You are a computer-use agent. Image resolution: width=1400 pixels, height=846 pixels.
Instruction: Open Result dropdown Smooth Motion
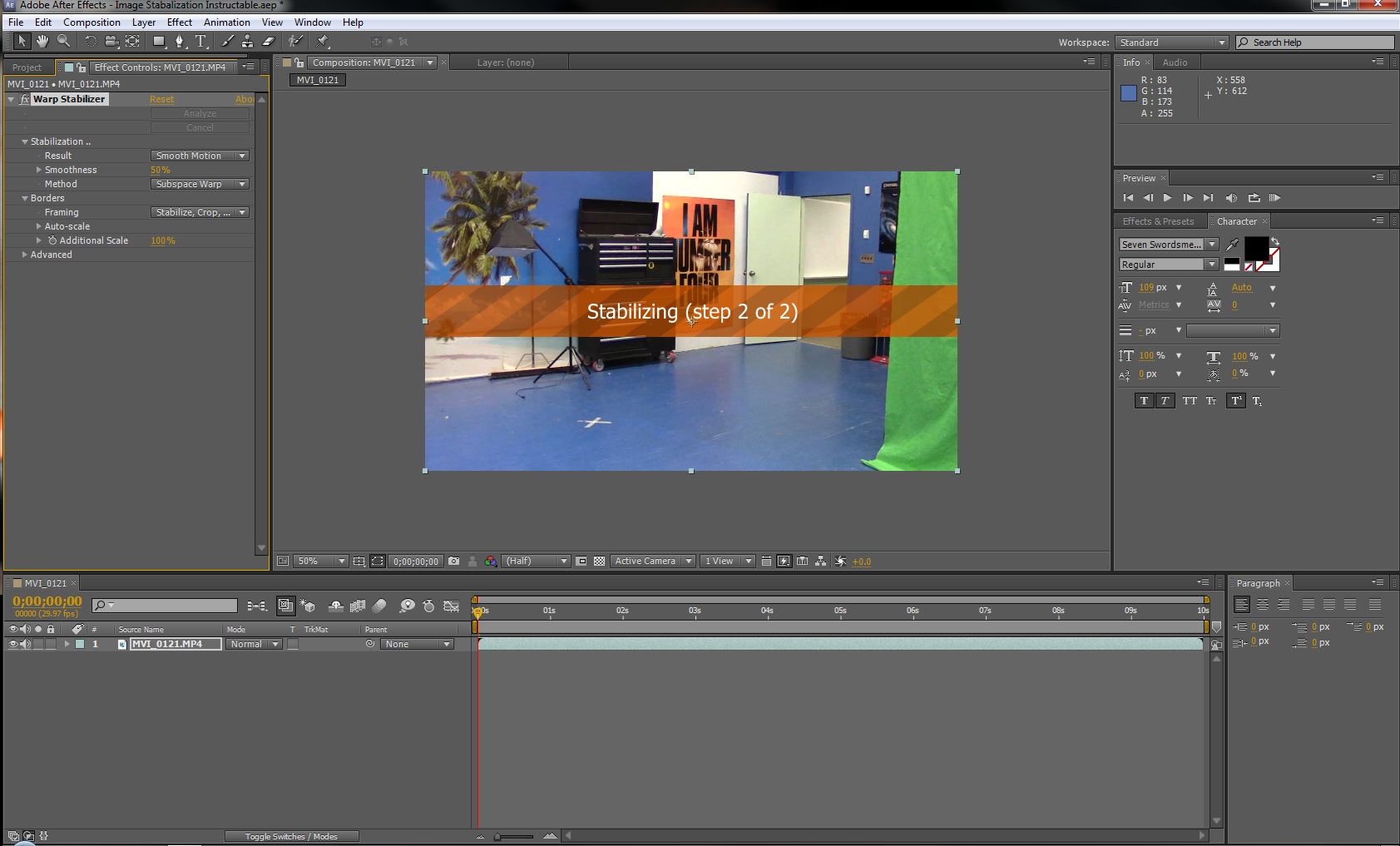pyautogui.click(x=200, y=156)
